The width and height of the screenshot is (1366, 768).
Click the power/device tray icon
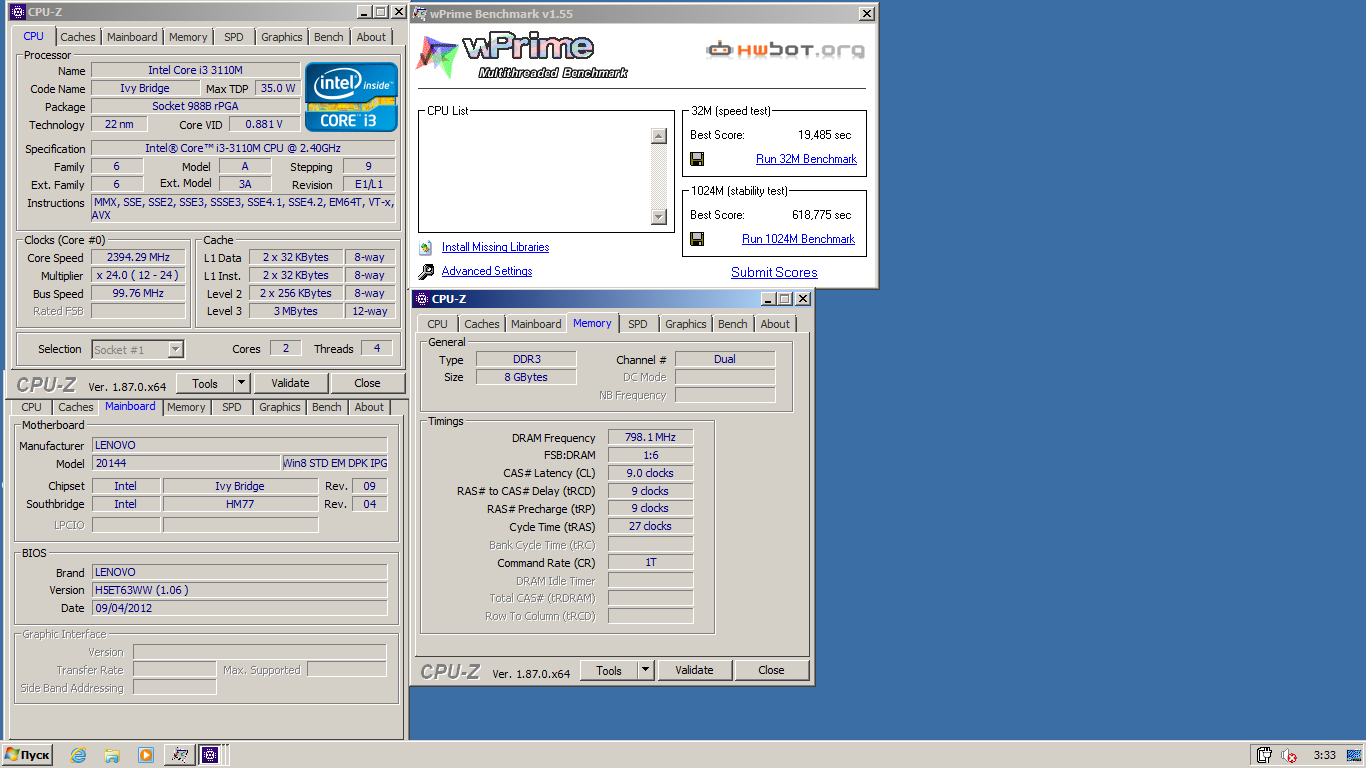pos(1264,756)
